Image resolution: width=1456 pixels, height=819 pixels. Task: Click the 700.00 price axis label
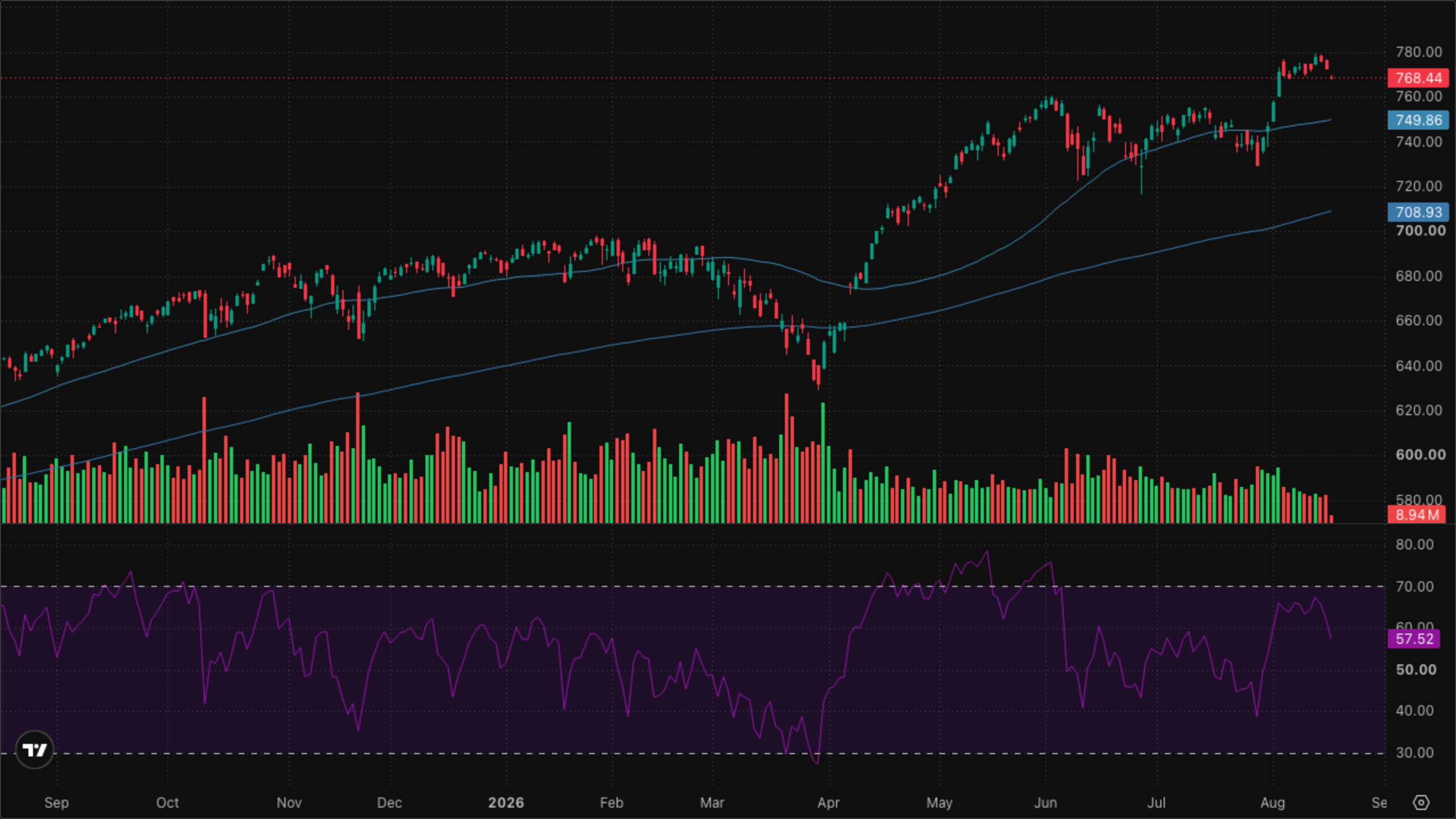click(1420, 231)
